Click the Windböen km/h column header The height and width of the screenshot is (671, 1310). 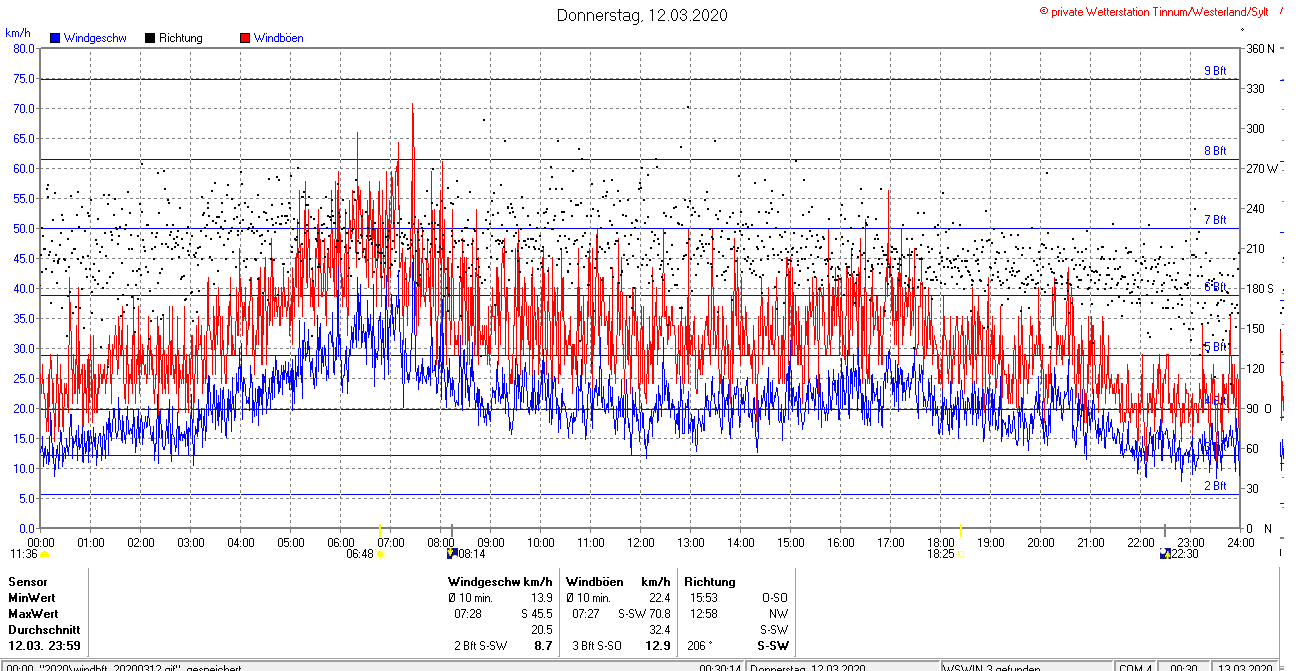pyautogui.click(x=618, y=581)
